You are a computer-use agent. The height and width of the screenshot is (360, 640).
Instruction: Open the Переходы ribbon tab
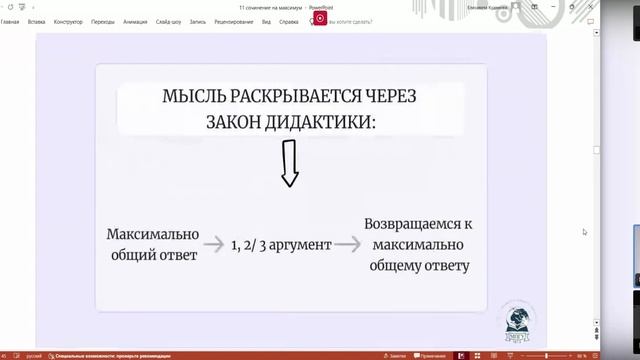pos(103,22)
